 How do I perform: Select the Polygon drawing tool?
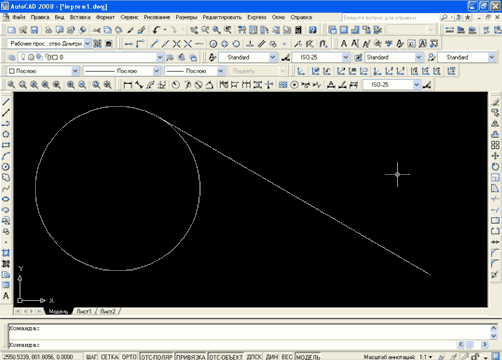coord(6,134)
